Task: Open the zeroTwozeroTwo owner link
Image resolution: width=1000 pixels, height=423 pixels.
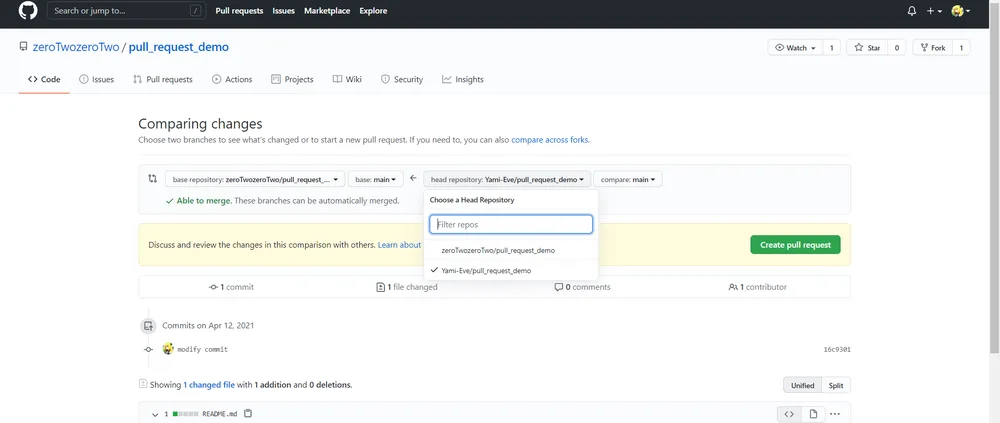Action: 76,47
